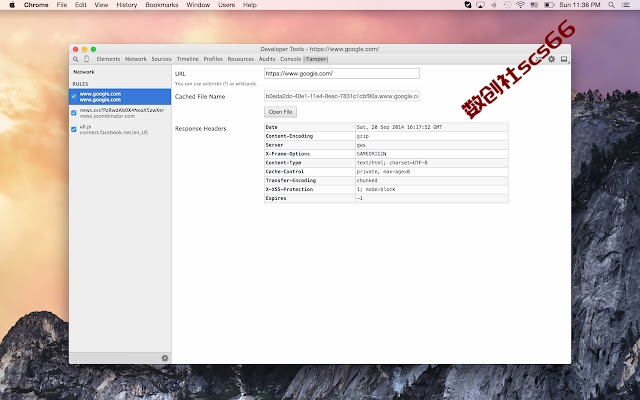Open the Users menu
640x400 pixels.
click(227, 5)
